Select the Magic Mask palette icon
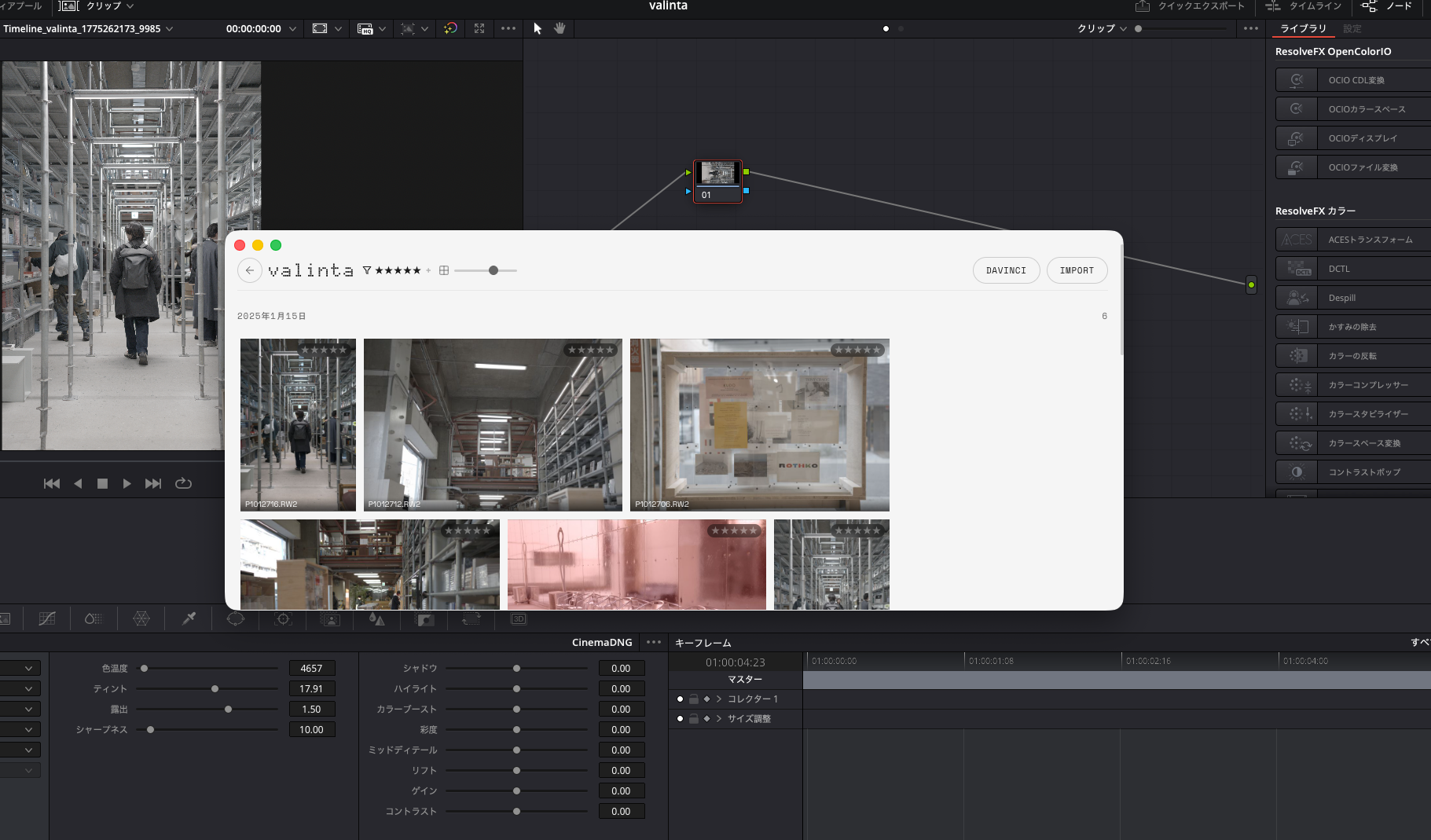1431x840 pixels. [x=330, y=619]
